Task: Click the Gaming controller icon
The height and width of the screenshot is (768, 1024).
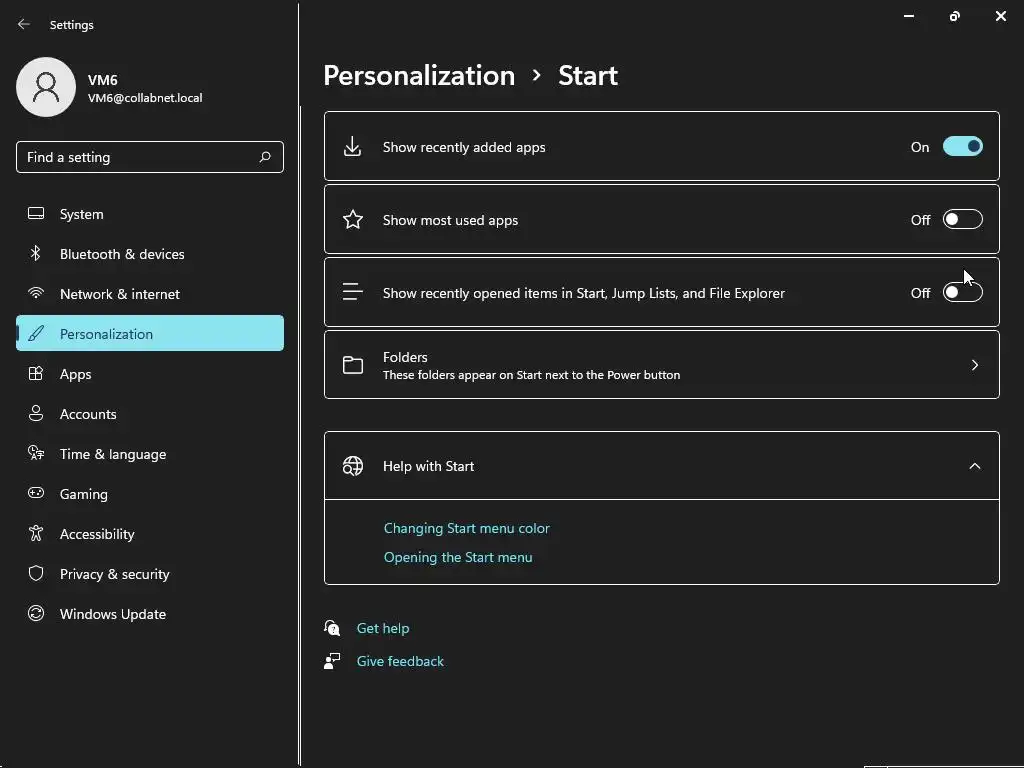Action: 36,494
